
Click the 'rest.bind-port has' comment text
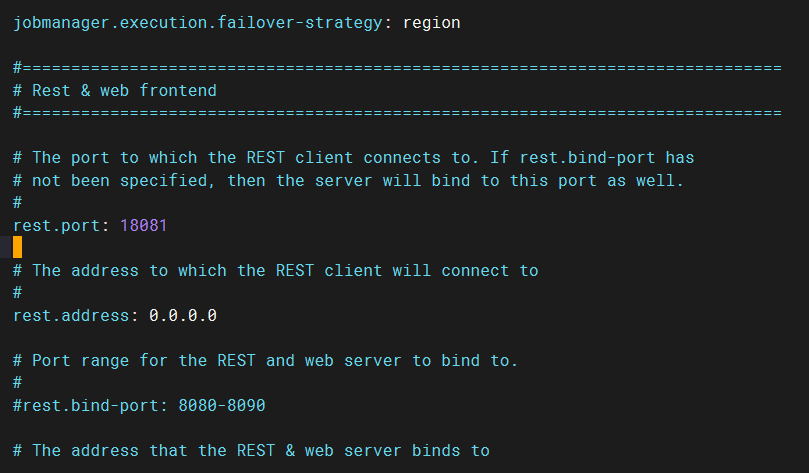coord(607,158)
